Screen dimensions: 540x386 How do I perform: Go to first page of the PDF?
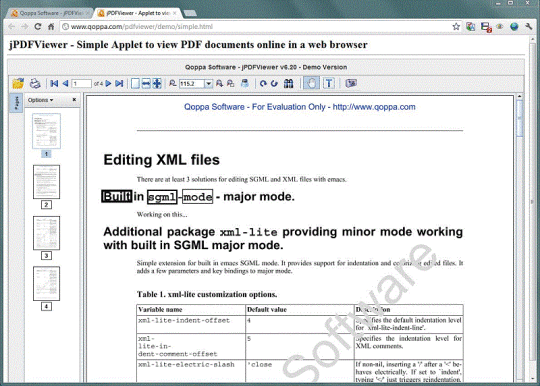pos(54,83)
